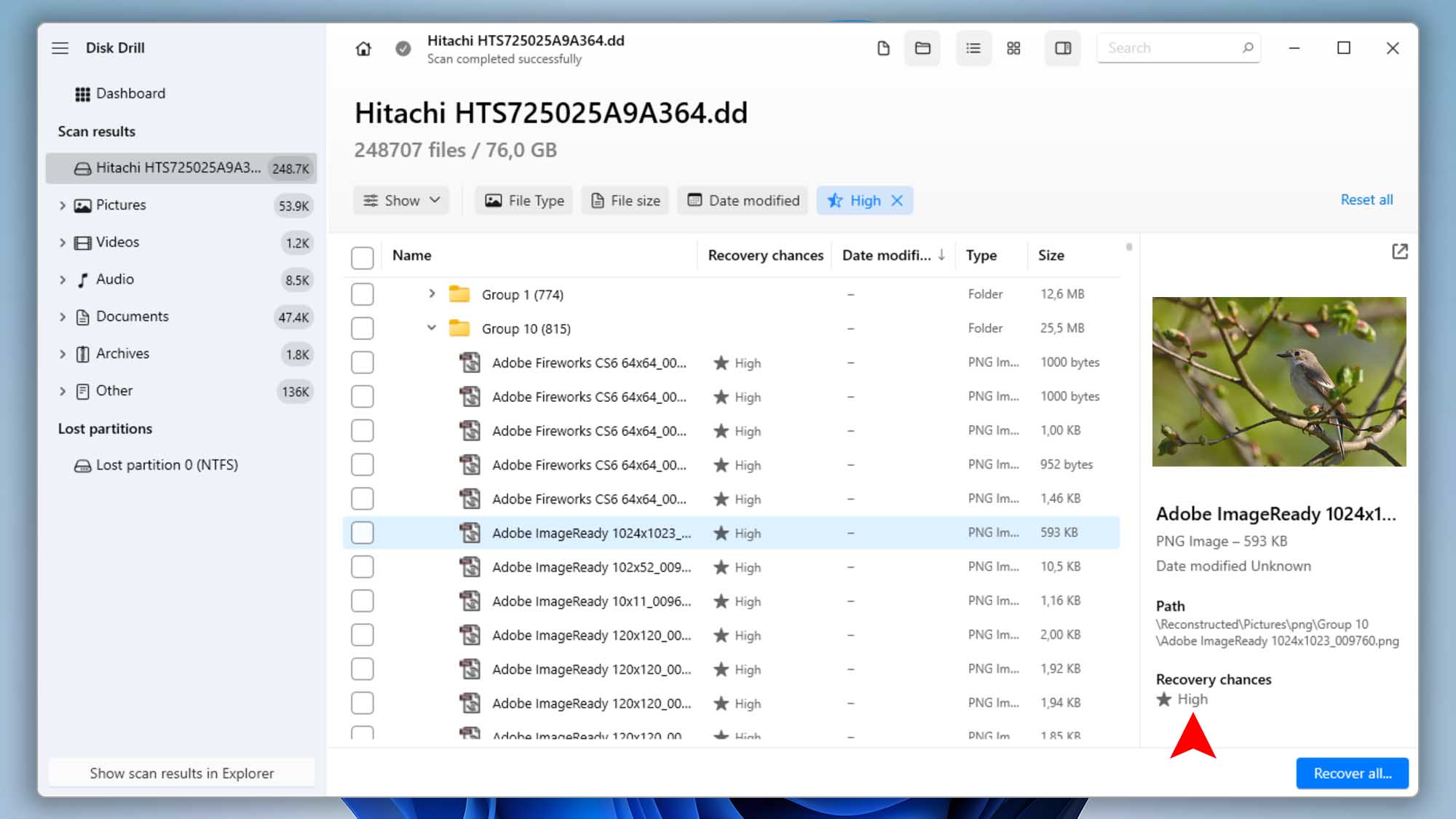Screen dimensions: 1456x819
Task: Toggle the preview side panel icon
Action: pos(1063,48)
